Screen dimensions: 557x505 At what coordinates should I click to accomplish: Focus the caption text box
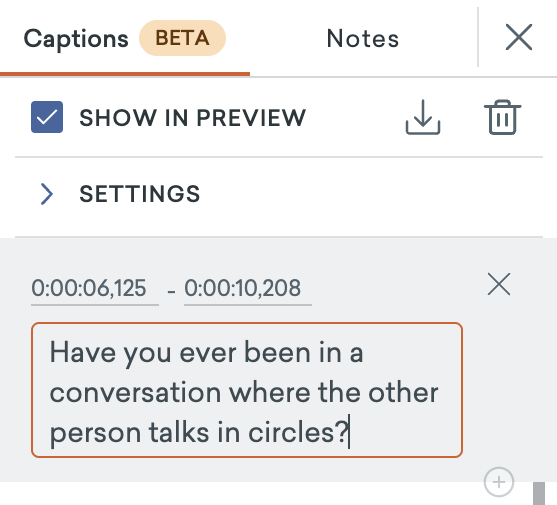247,390
